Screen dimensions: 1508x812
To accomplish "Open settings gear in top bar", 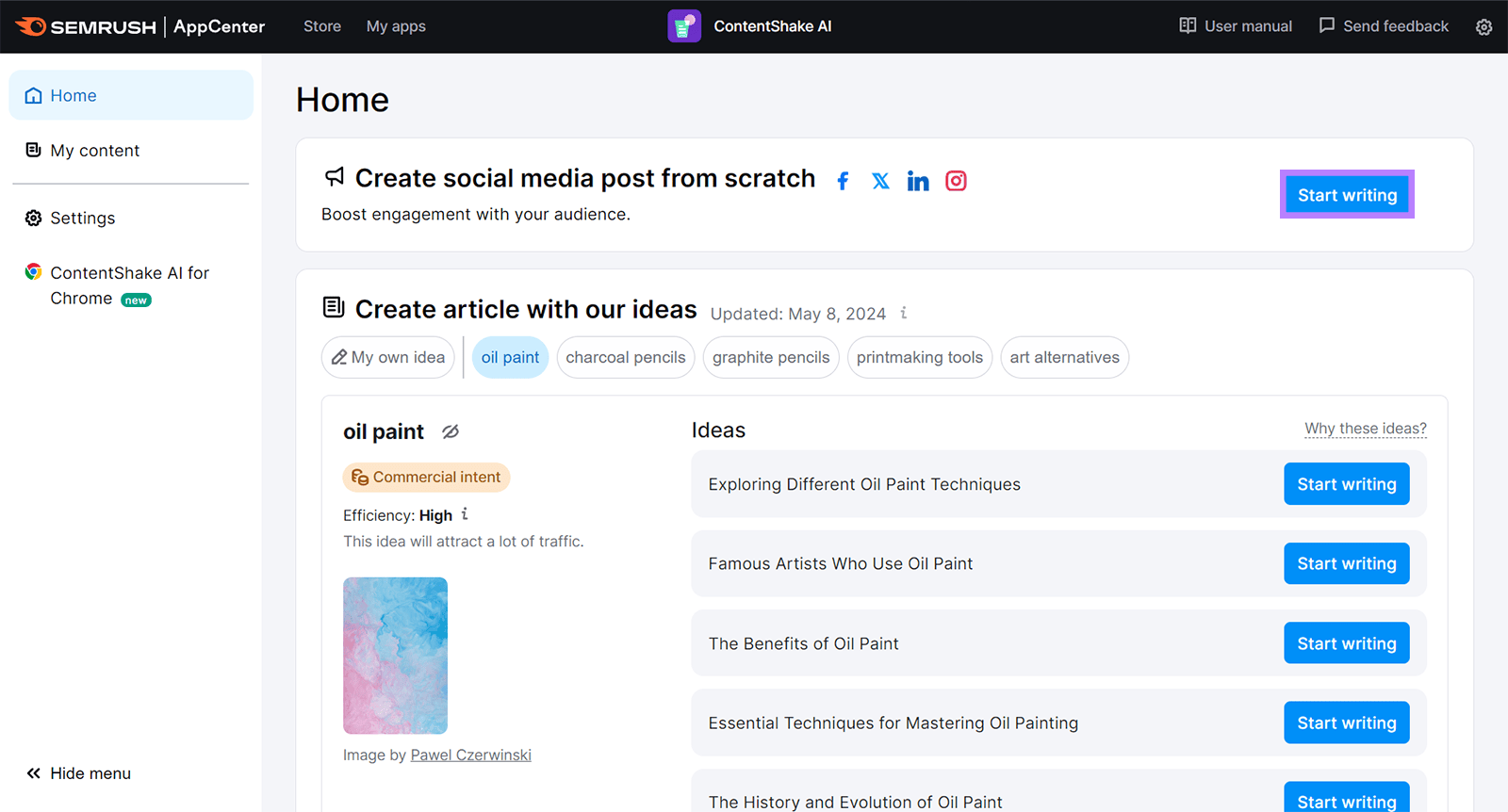I will [x=1483, y=27].
